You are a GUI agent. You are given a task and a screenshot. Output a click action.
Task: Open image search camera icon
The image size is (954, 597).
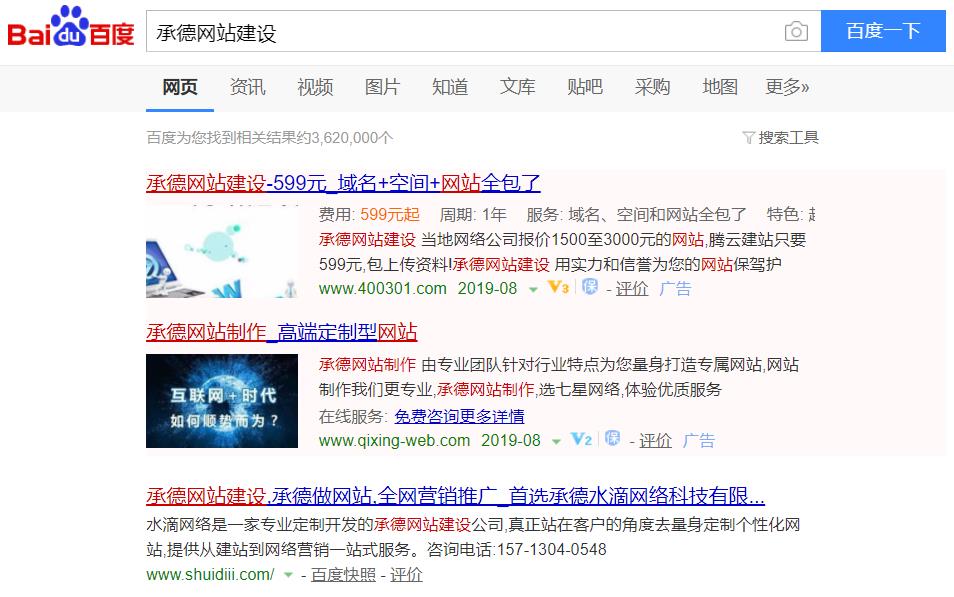[x=796, y=31]
